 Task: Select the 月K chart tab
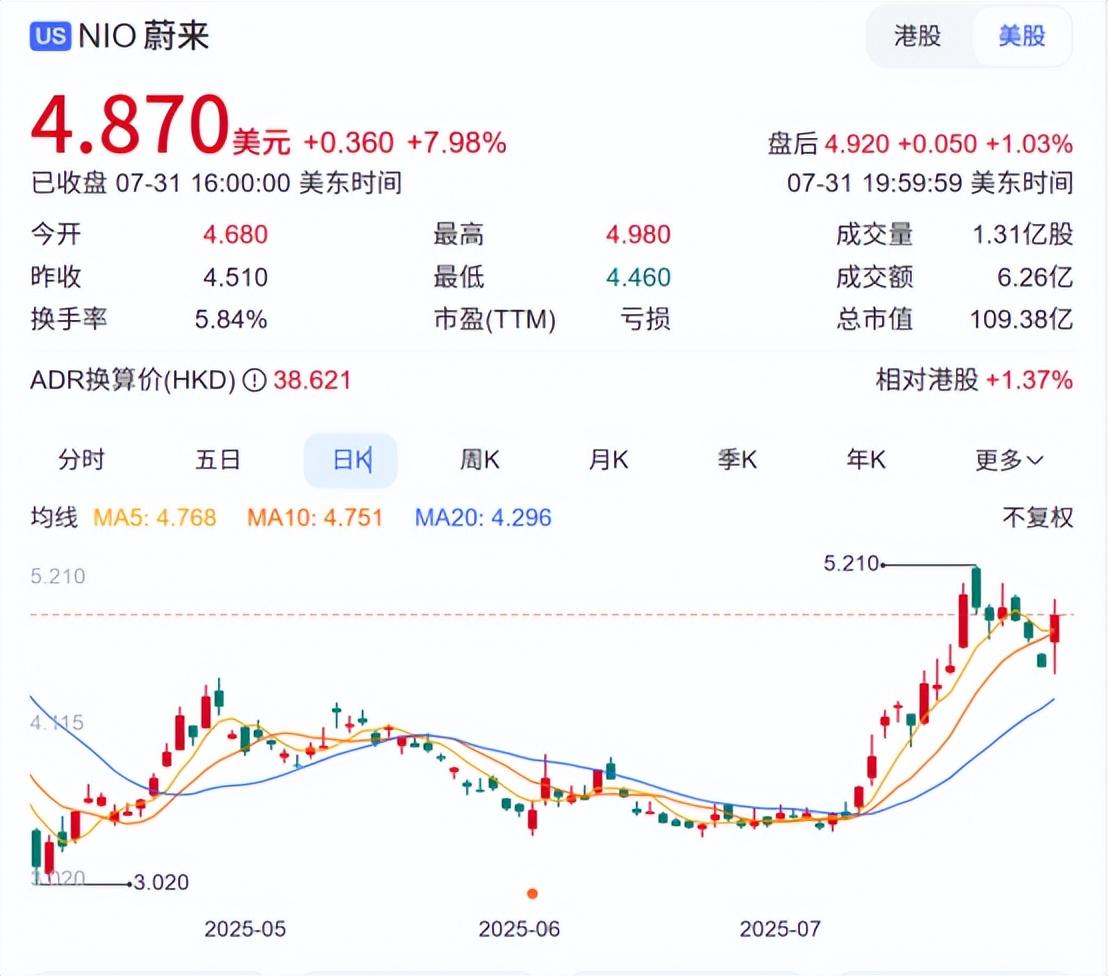tap(608, 460)
